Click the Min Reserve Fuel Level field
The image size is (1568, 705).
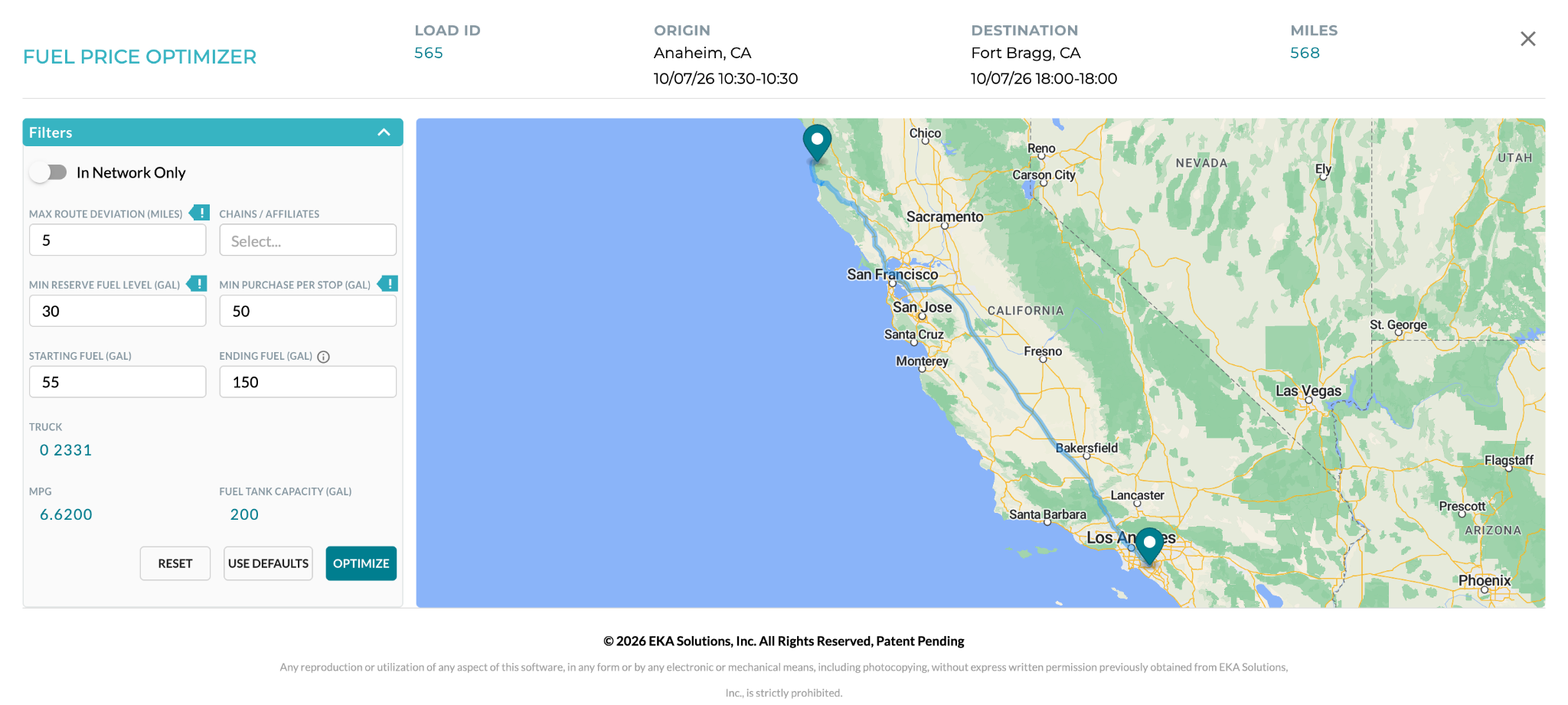coord(118,311)
